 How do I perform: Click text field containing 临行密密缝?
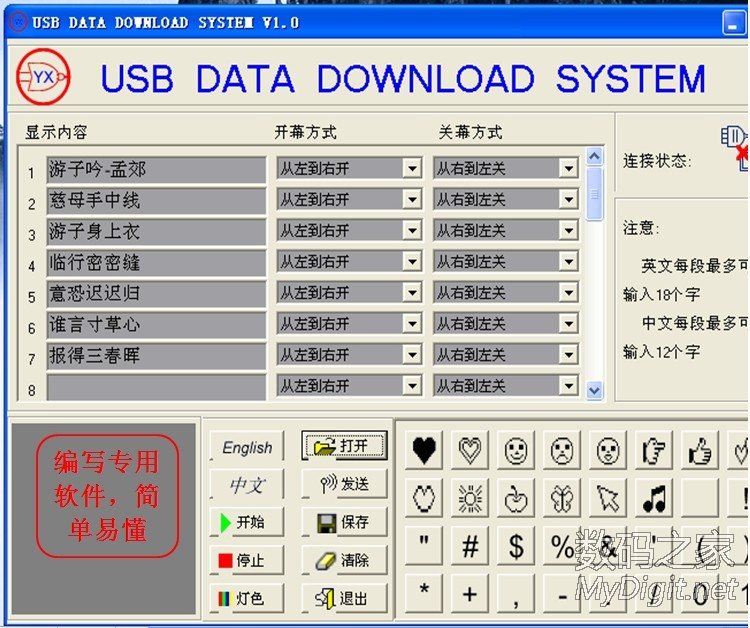[x=156, y=263]
